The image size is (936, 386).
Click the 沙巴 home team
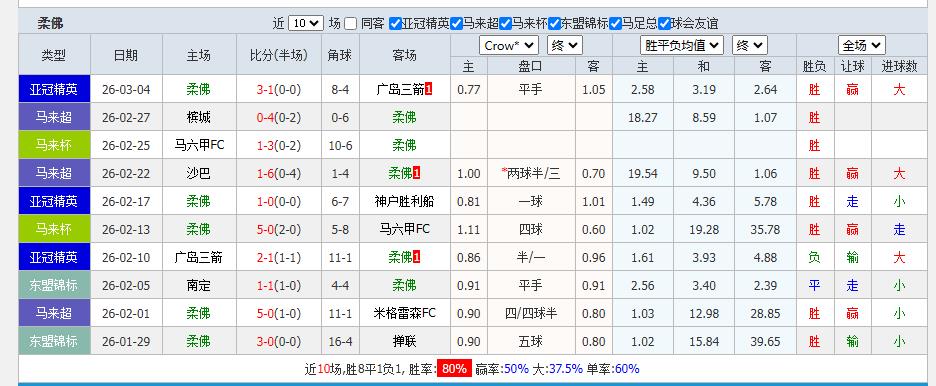199,174
